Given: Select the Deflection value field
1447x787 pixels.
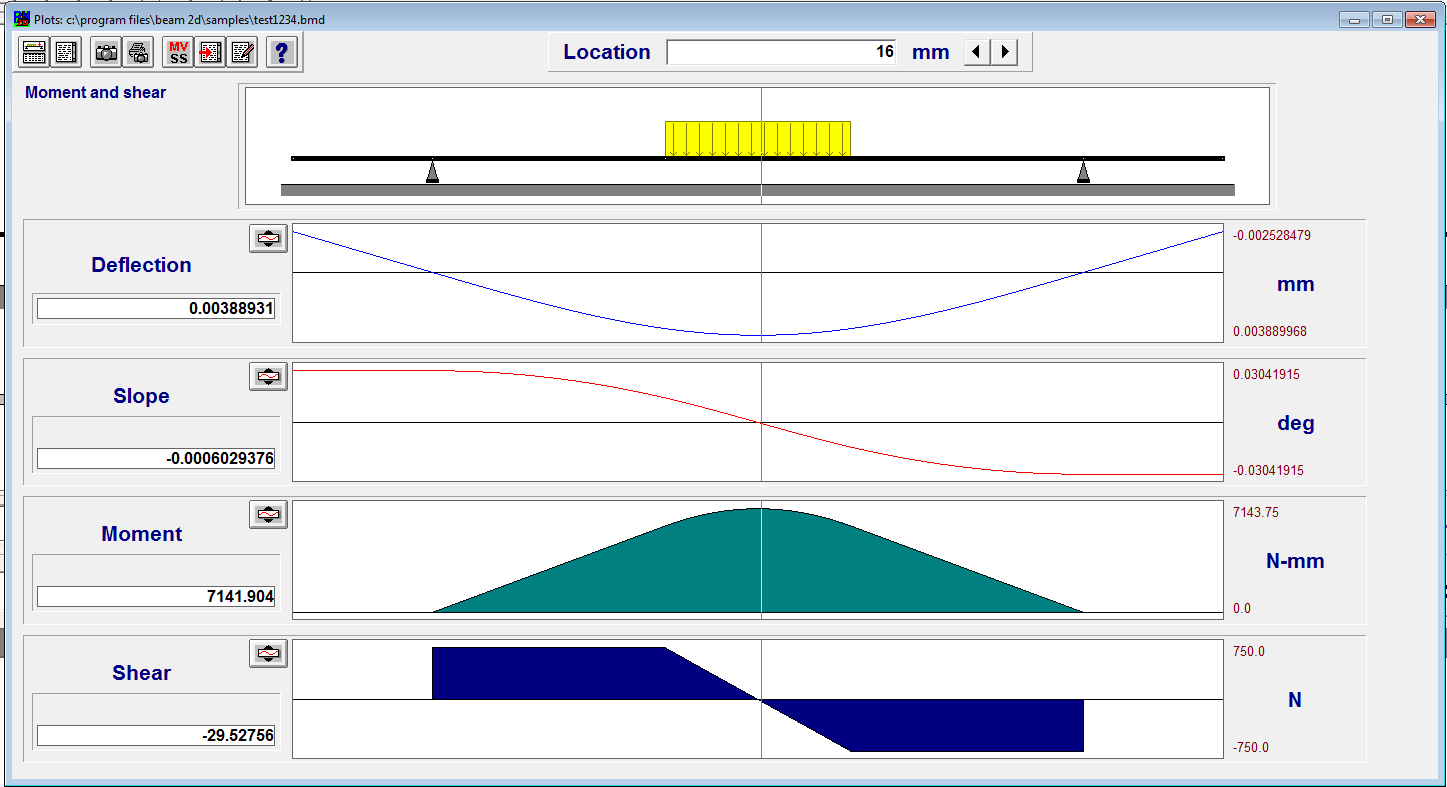Looking at the screenshot, I should [x=155, y=308].
